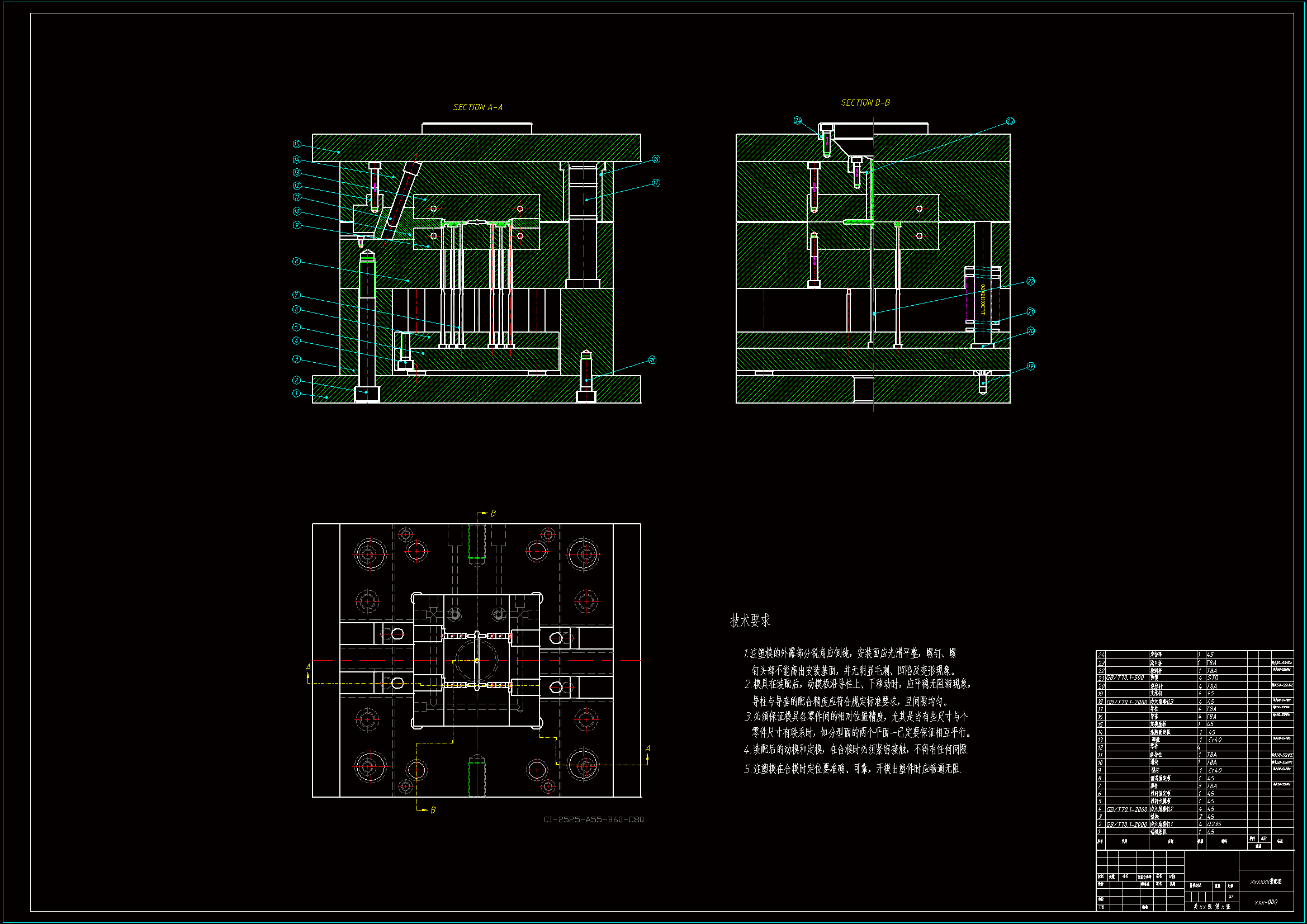
Task: Select part balloon number 1
Action: click(296, 394)
